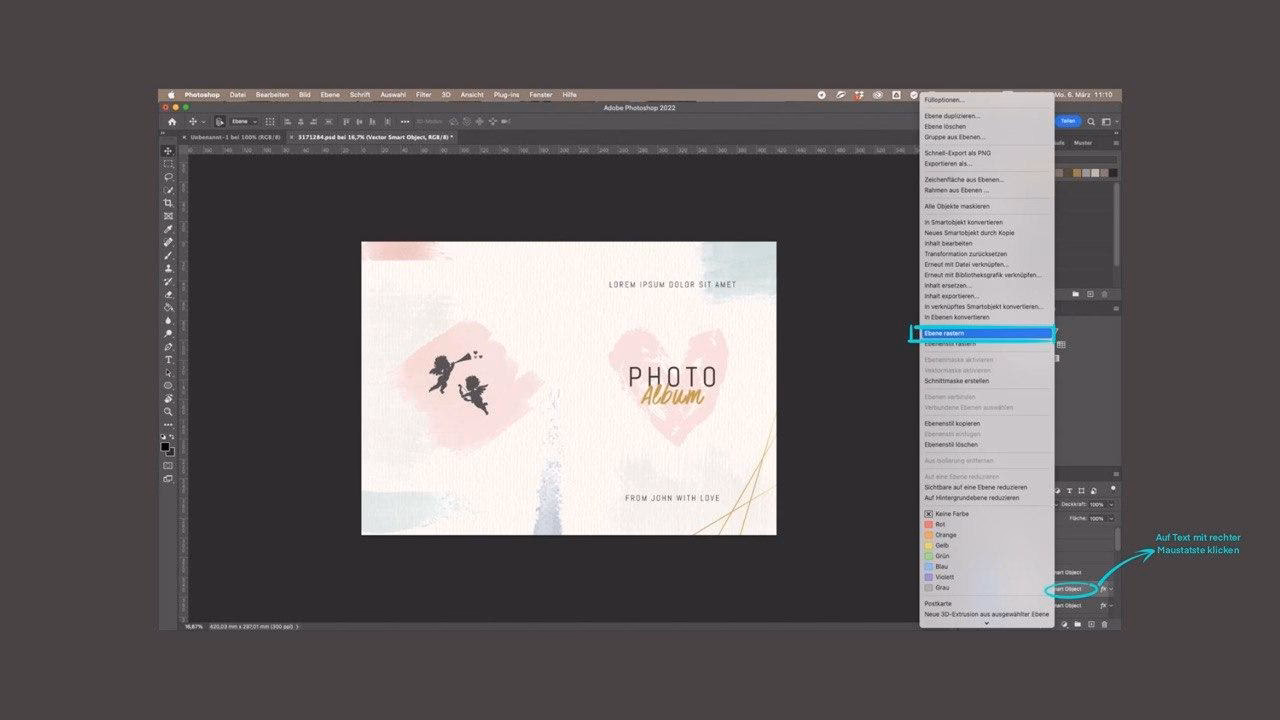Toggle shape layer filter in Layers panel

(1081, 491)
